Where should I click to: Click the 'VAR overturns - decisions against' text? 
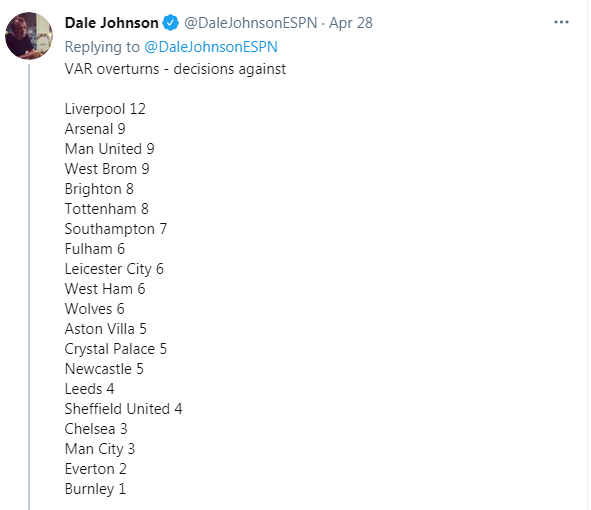click(175, 69)
